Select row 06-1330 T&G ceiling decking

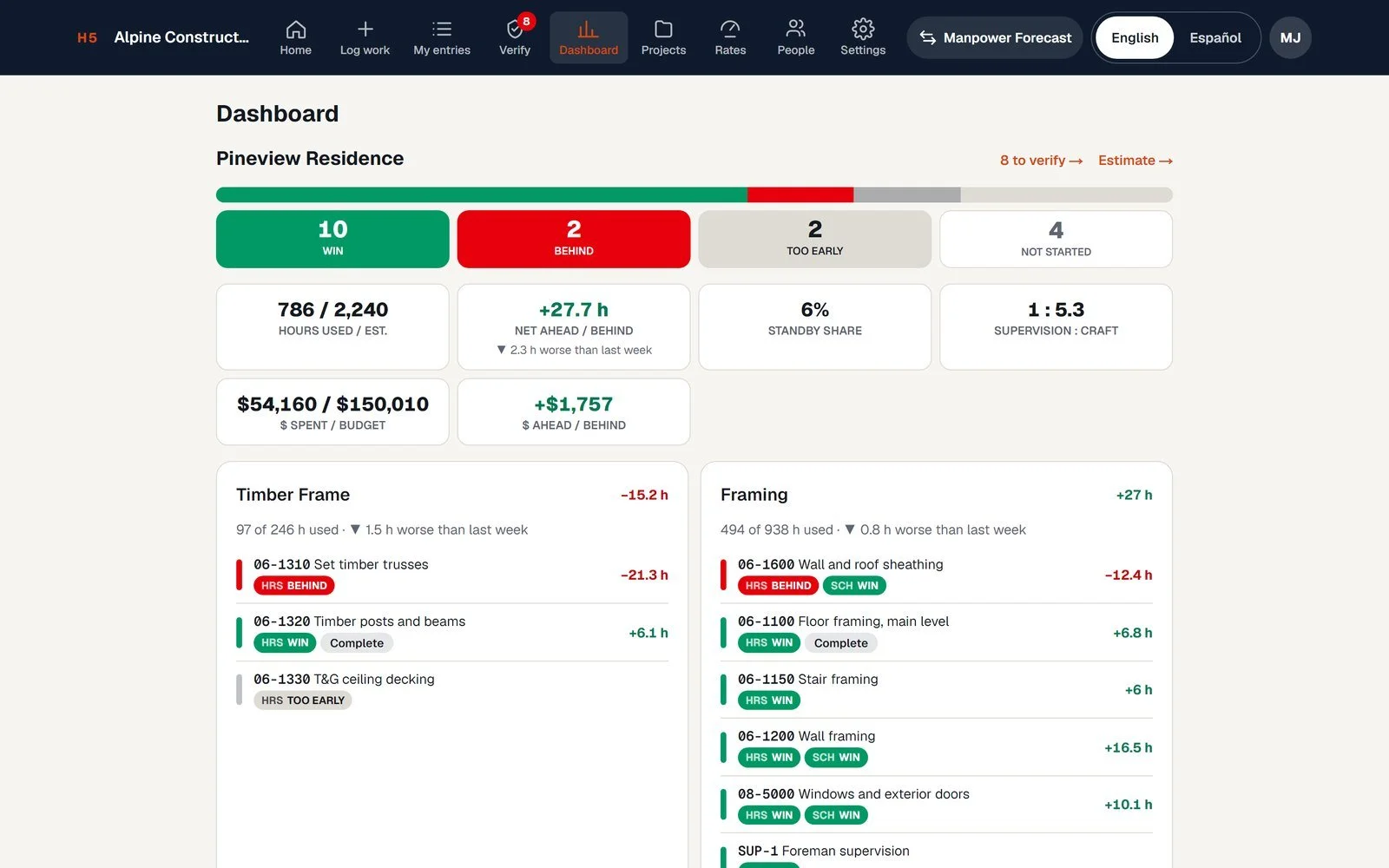pos(452,690)
